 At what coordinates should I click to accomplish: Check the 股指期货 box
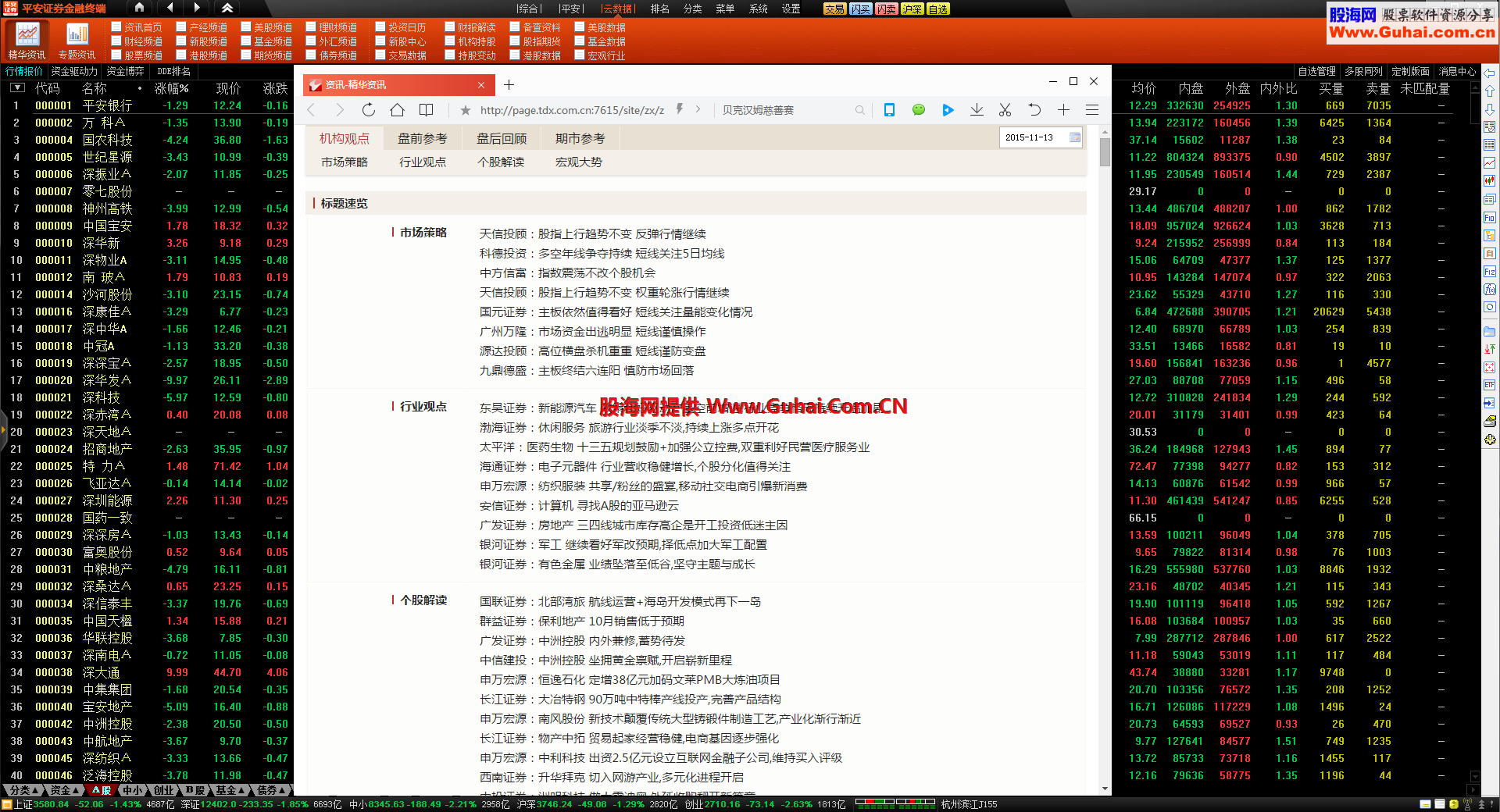tap(515, 41)
